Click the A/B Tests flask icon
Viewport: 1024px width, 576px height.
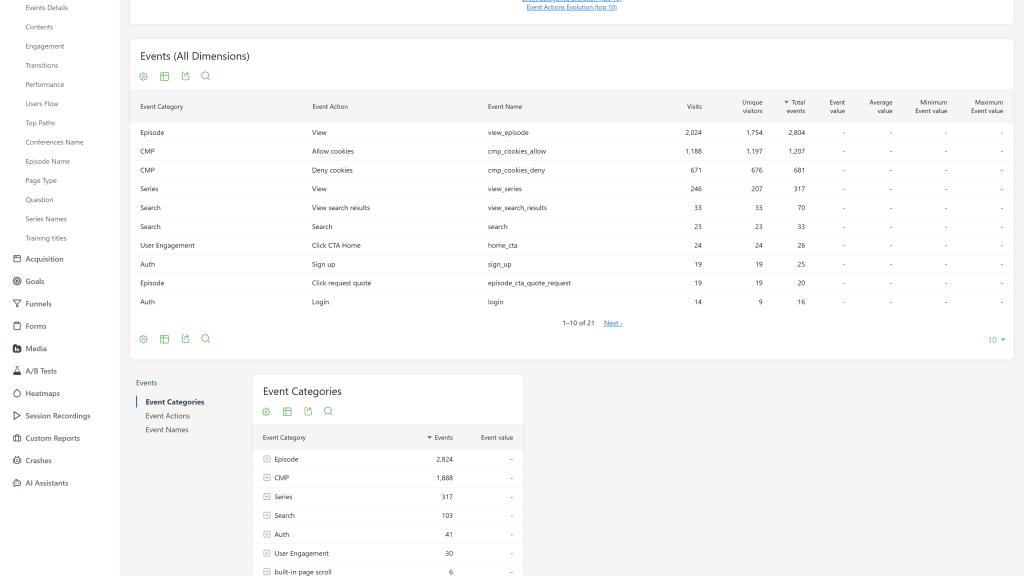tap(17, 371)
